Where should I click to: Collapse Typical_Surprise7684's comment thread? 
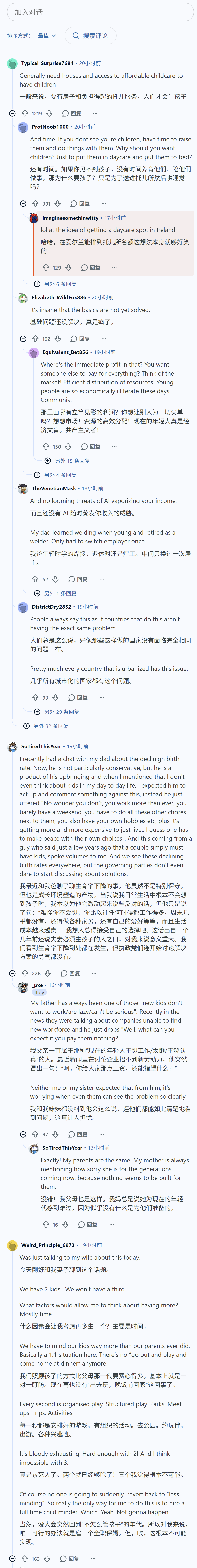[12, 113]
